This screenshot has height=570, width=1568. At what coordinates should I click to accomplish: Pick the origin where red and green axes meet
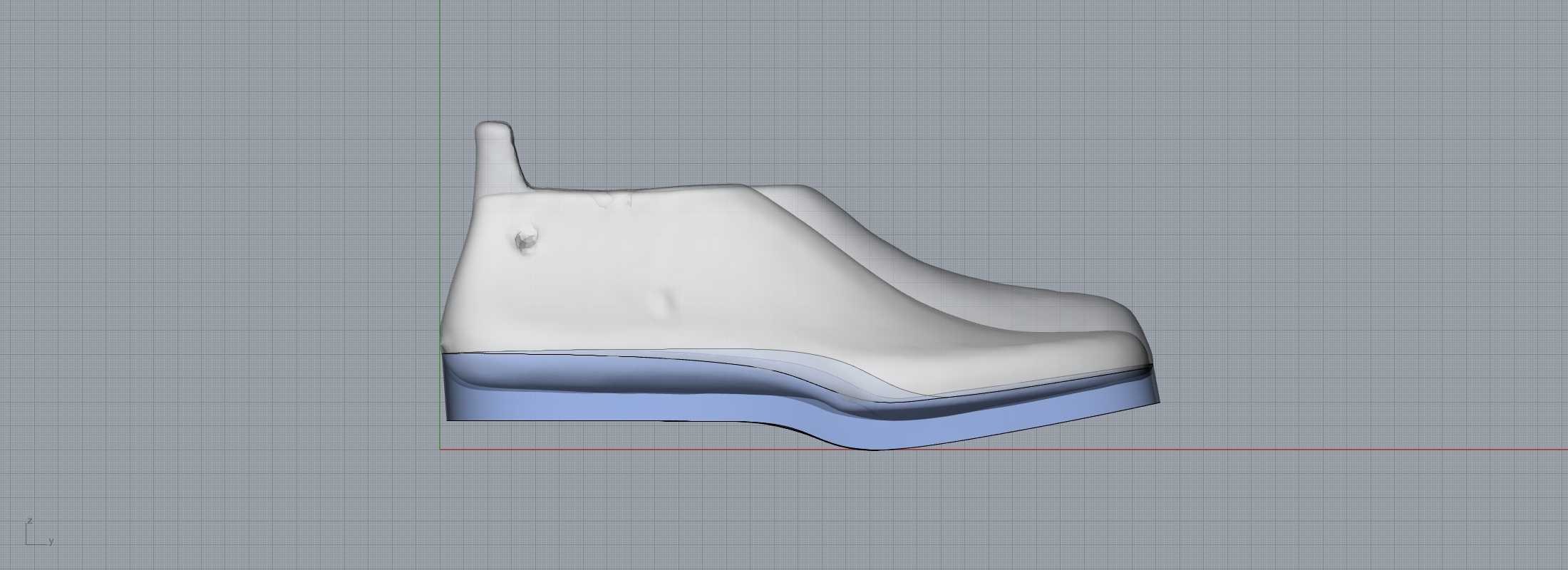pyautogui.click(x=440, y=450)
